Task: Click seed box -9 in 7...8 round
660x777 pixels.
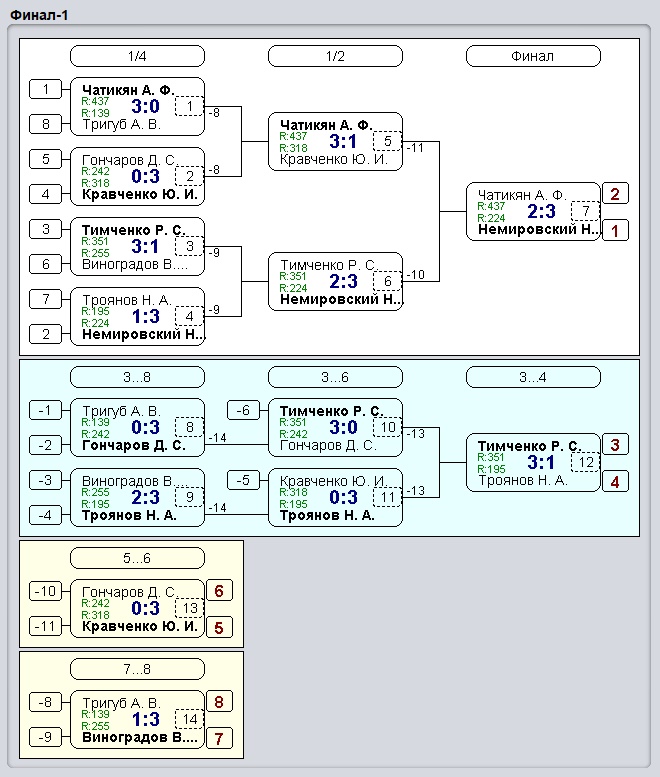Action: point(46,736)
